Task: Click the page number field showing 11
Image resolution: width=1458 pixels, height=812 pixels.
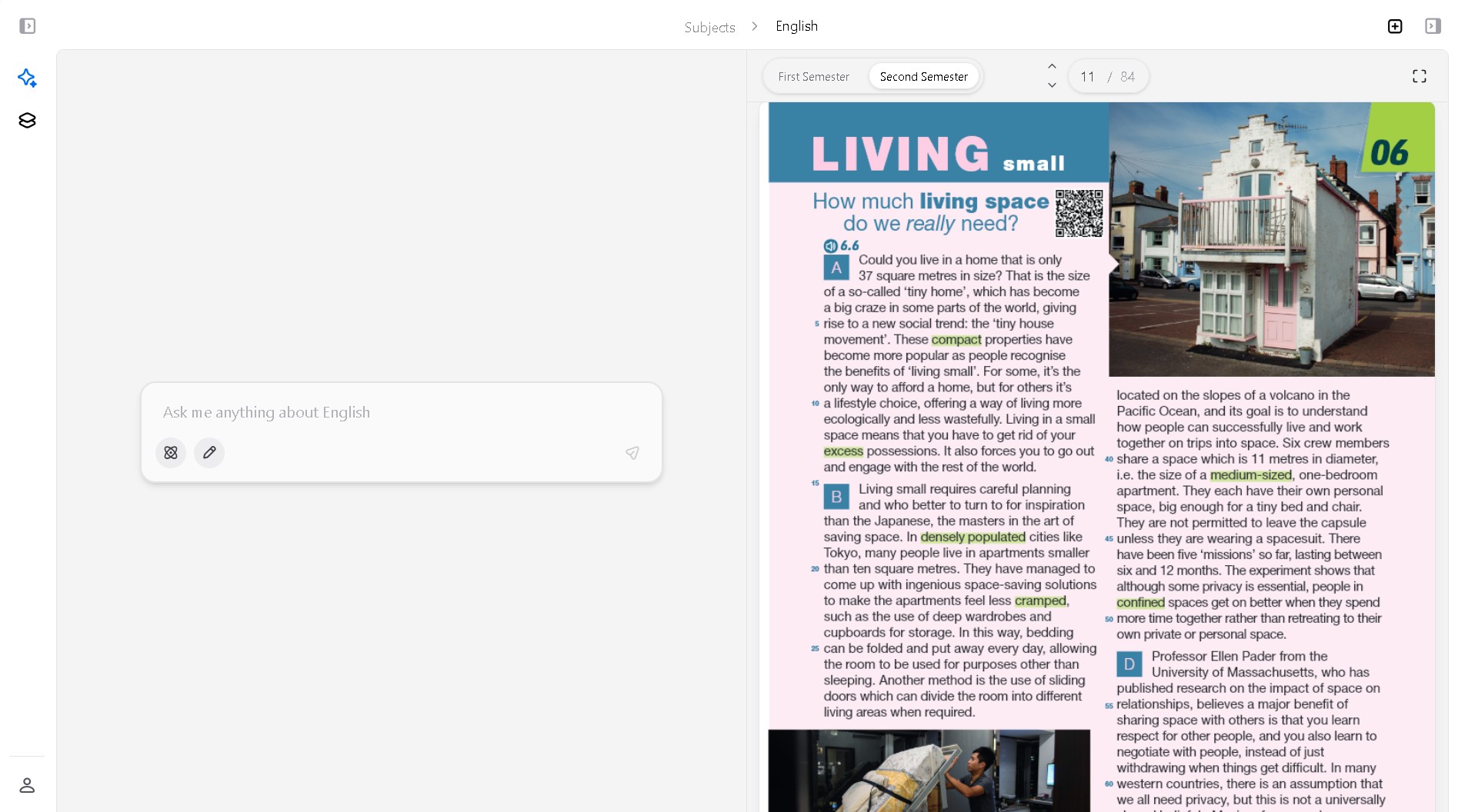Action: coord(1087,77)
